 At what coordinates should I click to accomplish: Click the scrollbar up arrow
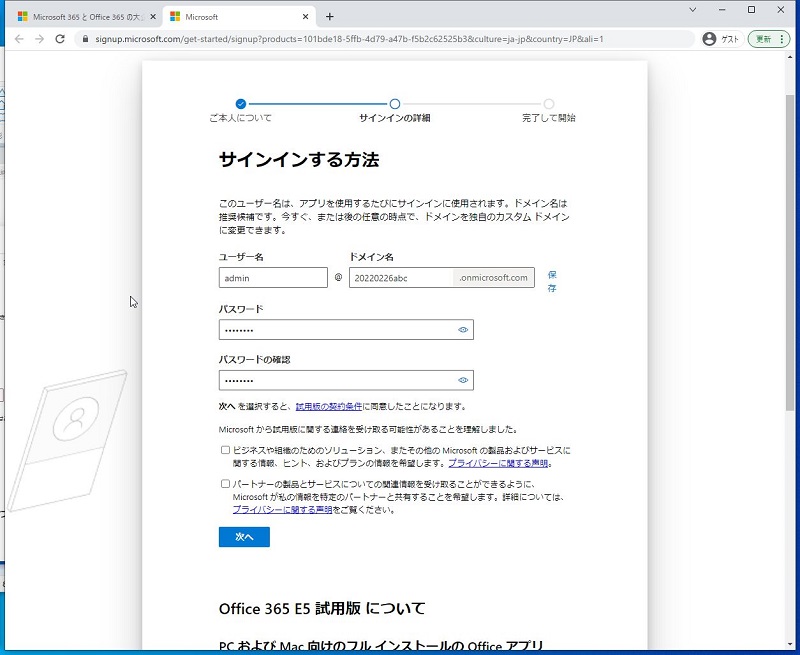click(x=790, y=57)
